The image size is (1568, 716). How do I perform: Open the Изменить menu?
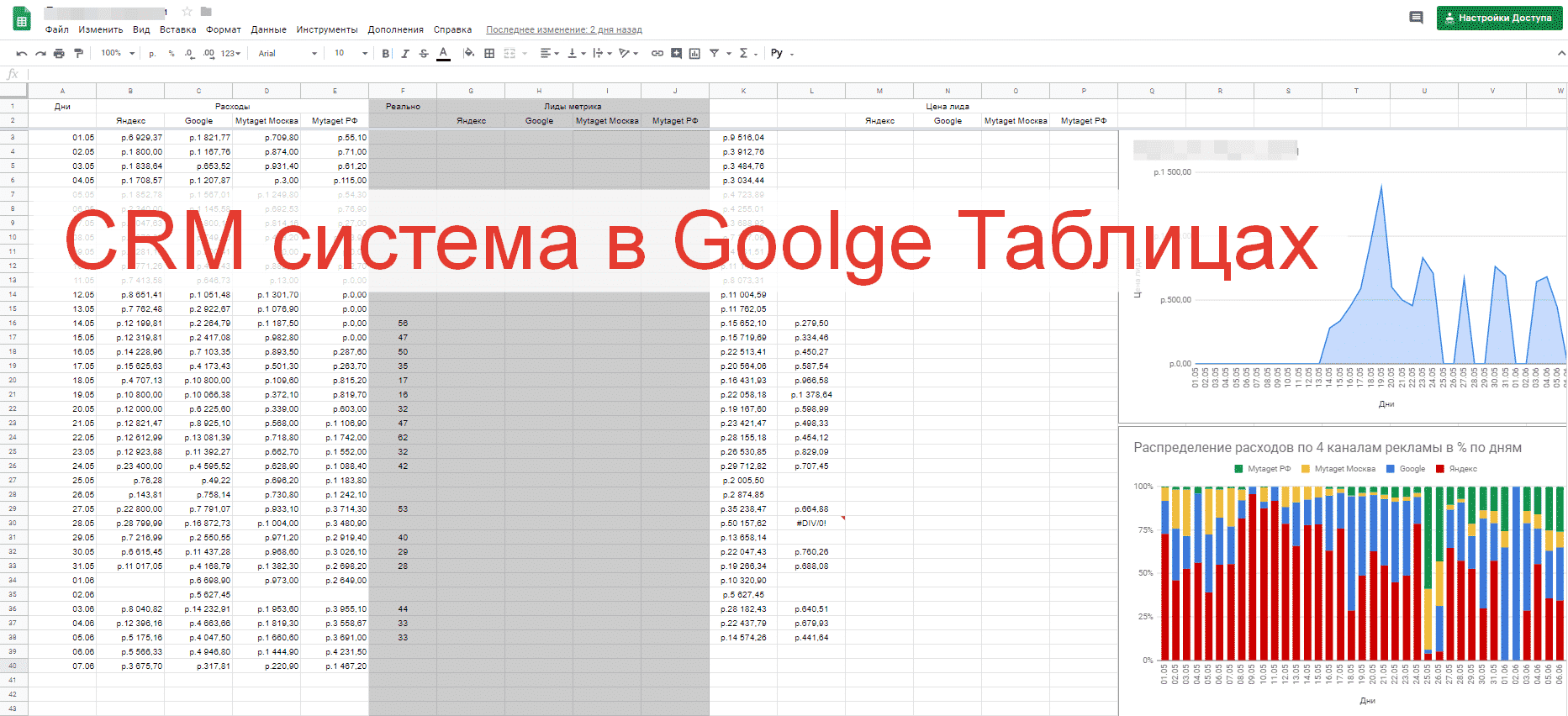click(x=101, y=29)
